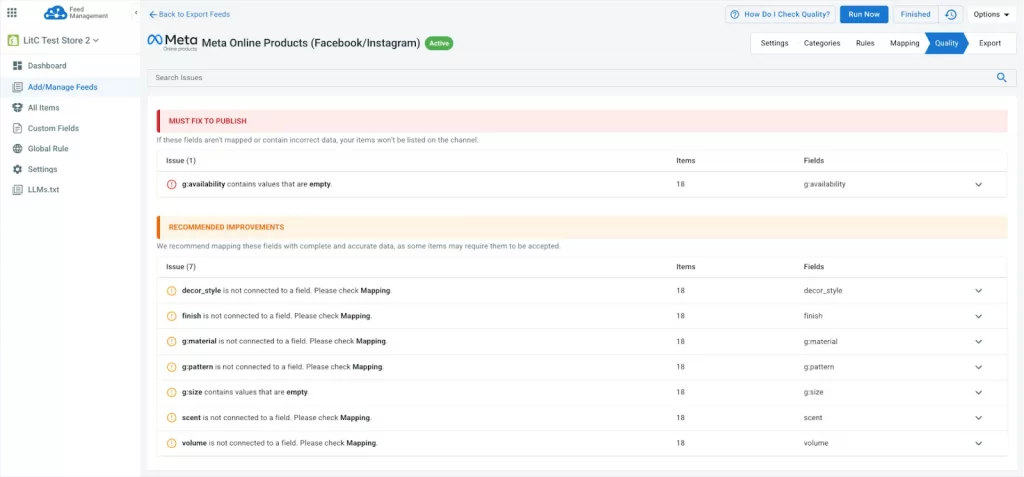Click the warning icon beside g:size issue
1024x477 pixels.
pyautogui.click(x=172, y=393)
